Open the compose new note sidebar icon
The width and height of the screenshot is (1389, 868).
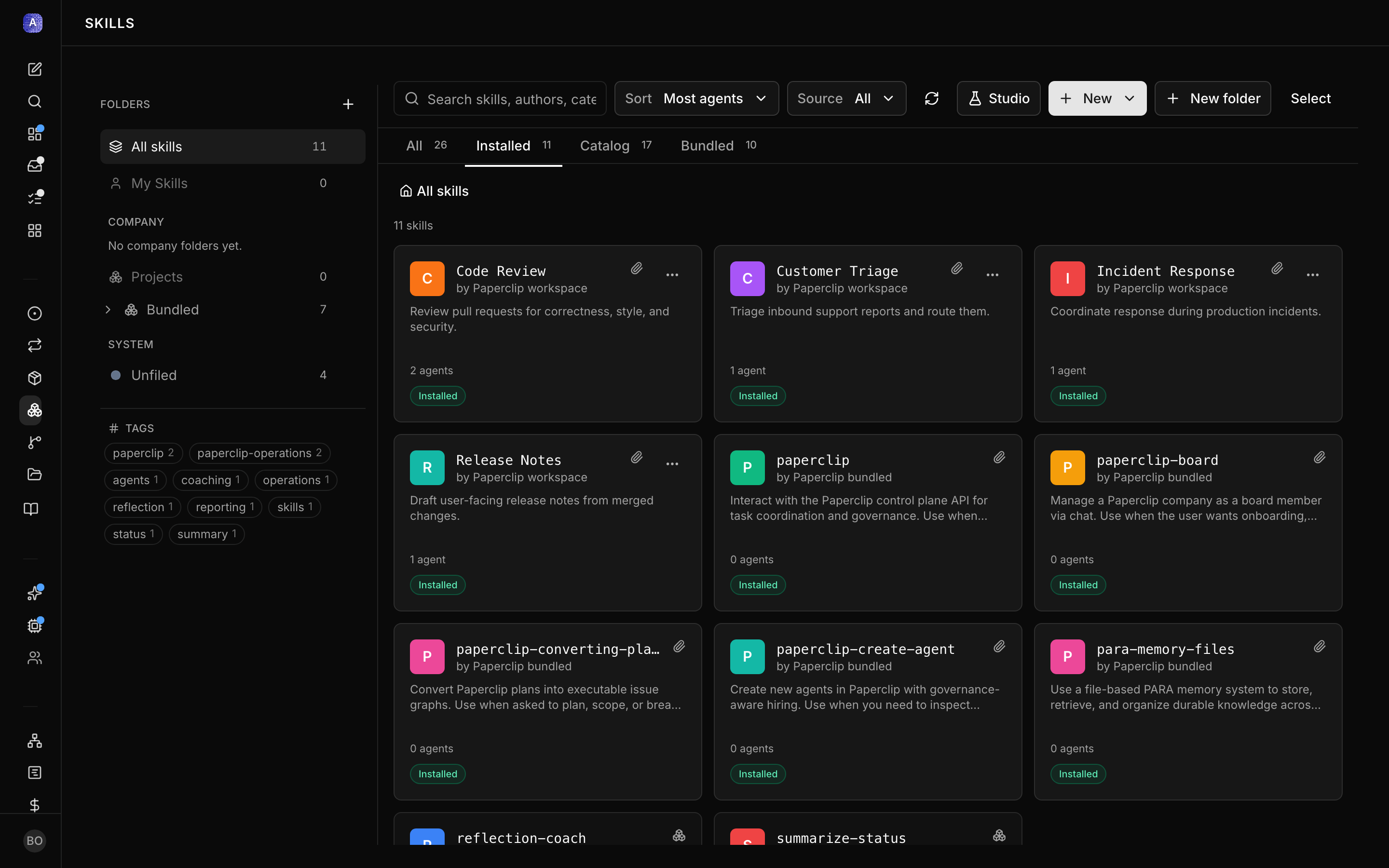click(x=34, y=69)
